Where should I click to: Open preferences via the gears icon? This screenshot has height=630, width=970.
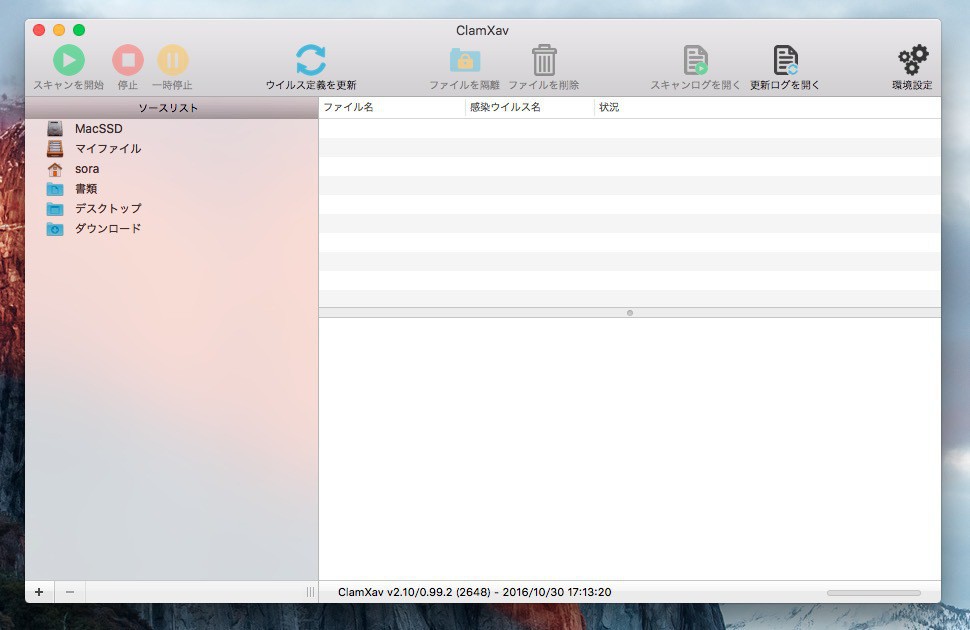[912, 61]
